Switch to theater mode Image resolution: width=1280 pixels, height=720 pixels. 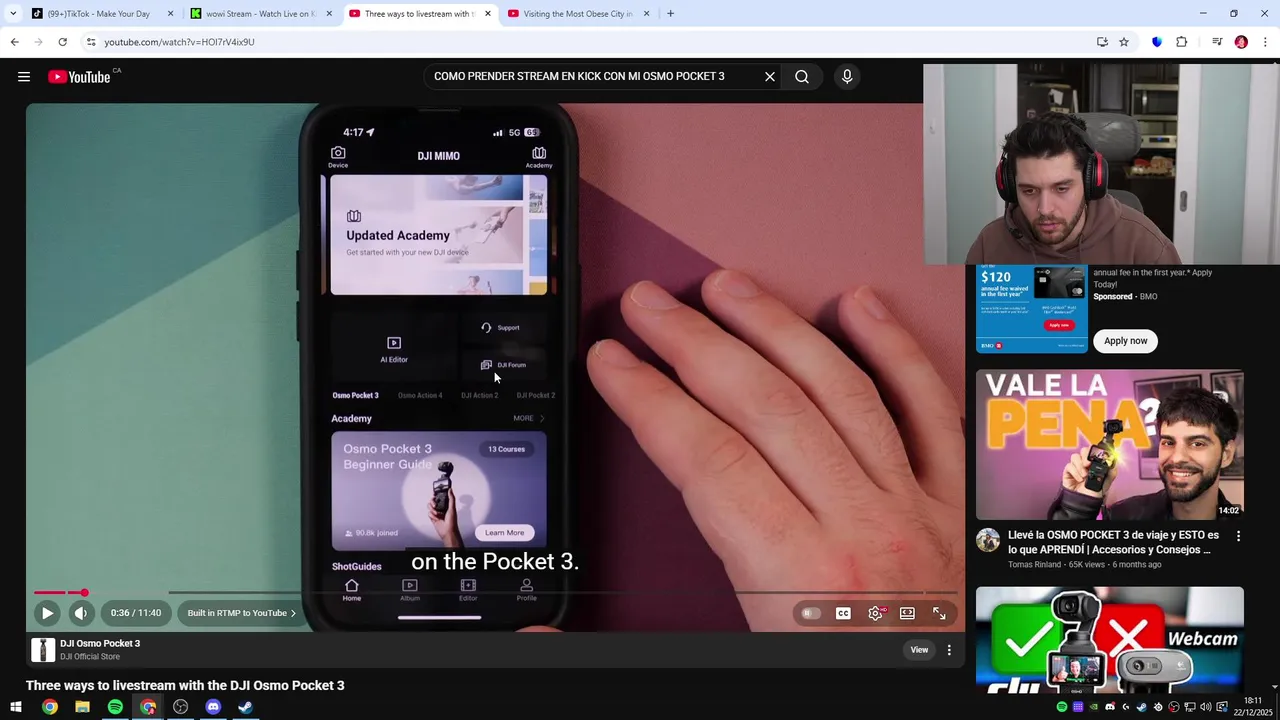907,613
